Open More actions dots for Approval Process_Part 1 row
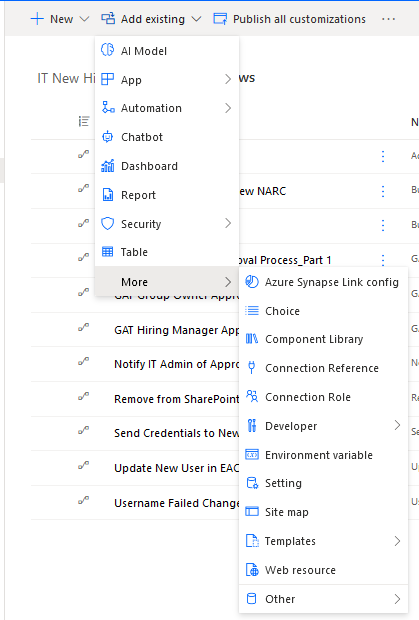The width and height of the screenshot is (419, 620). click(383, 260)
